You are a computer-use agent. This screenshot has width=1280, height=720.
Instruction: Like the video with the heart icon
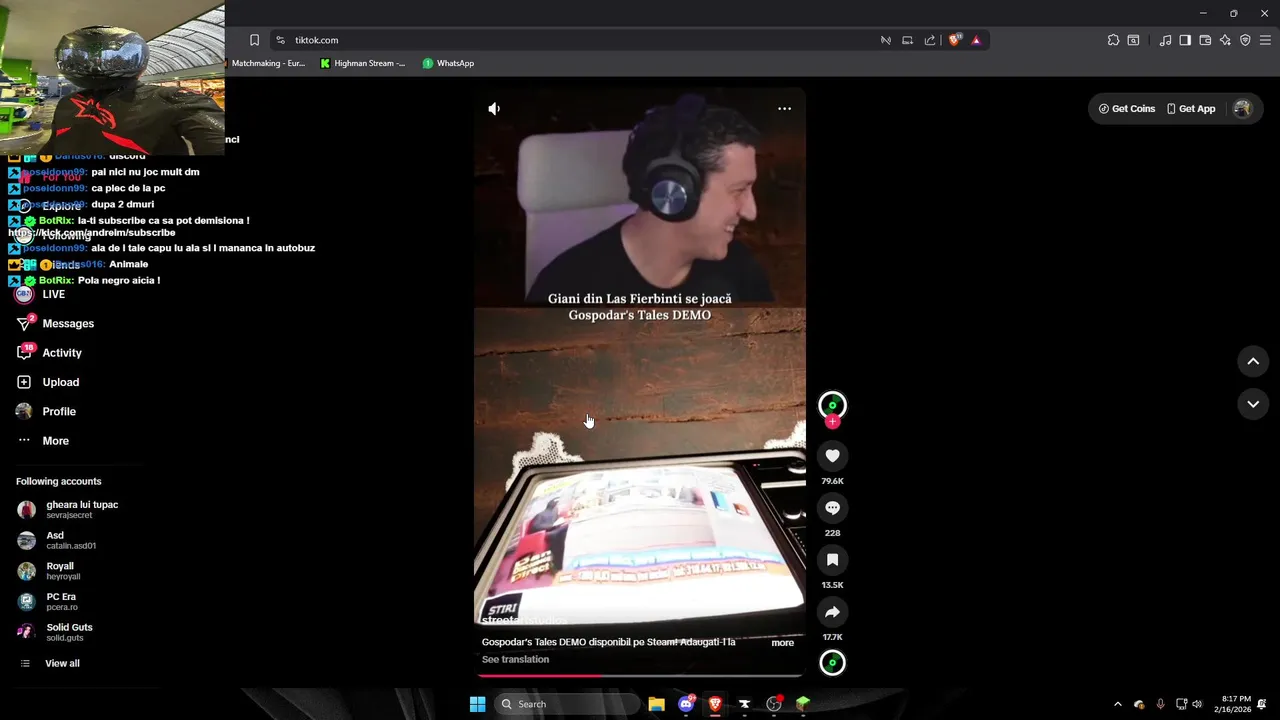click(x=832, y=456)
